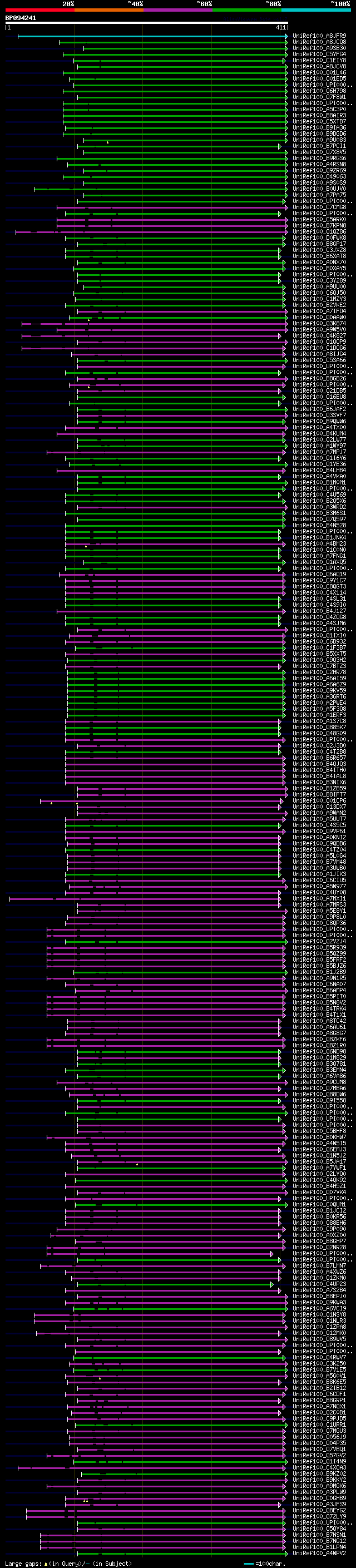Select the UniRef100_A9S0S9 entry
This screenshot has height=1568, width=356.
click(319, 182)
